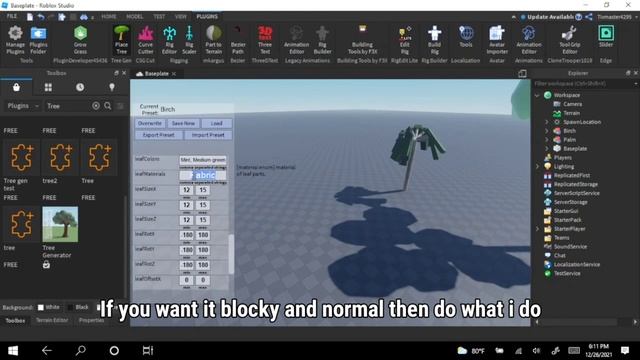Click the Save New preset button
Image resolution: width=640 pixels, height=360 pixels.
[x=183, y=123]
